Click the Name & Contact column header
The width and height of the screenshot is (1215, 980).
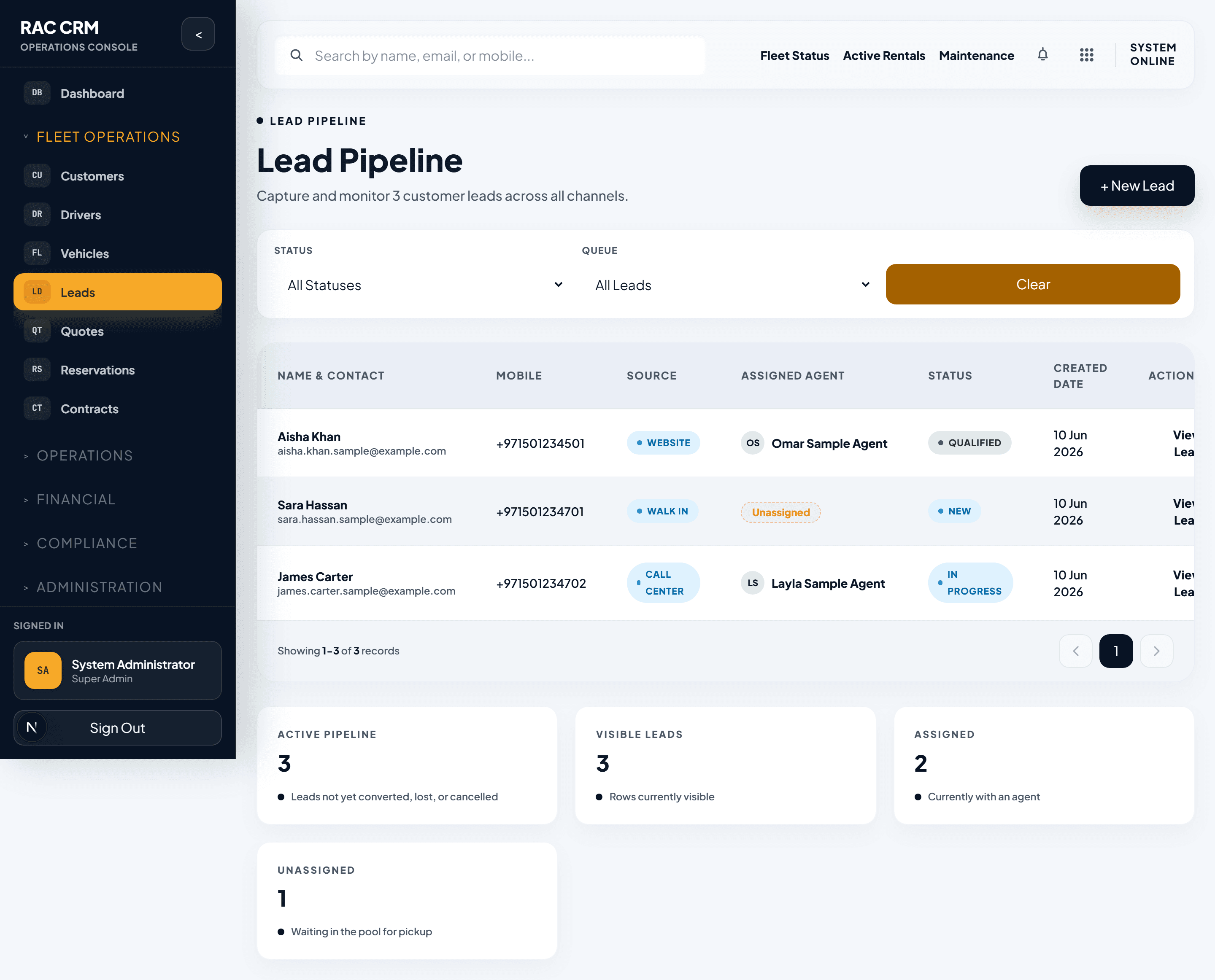(x=330, y=375)
